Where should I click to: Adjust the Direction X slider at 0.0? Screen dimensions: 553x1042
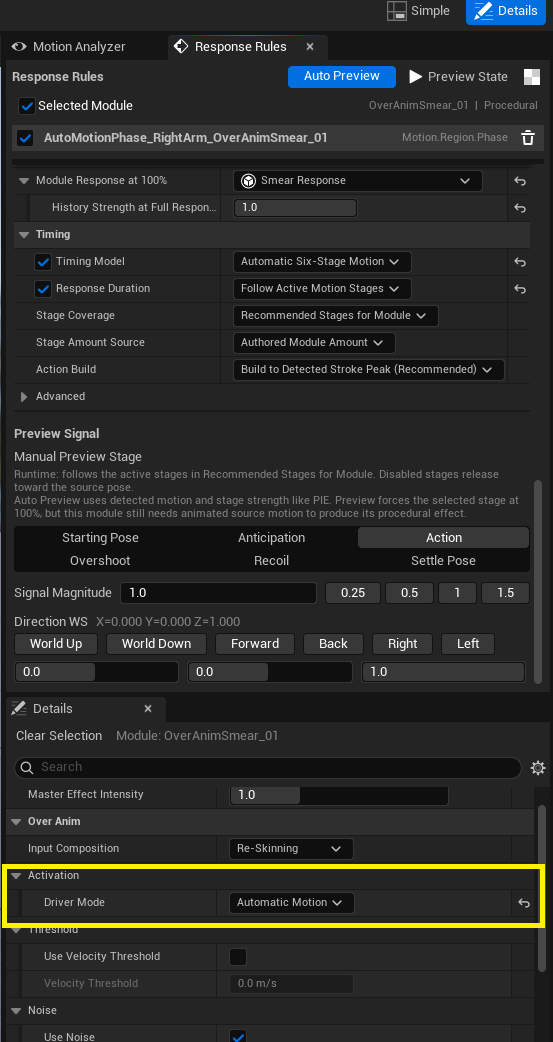[x=96, y=672]
